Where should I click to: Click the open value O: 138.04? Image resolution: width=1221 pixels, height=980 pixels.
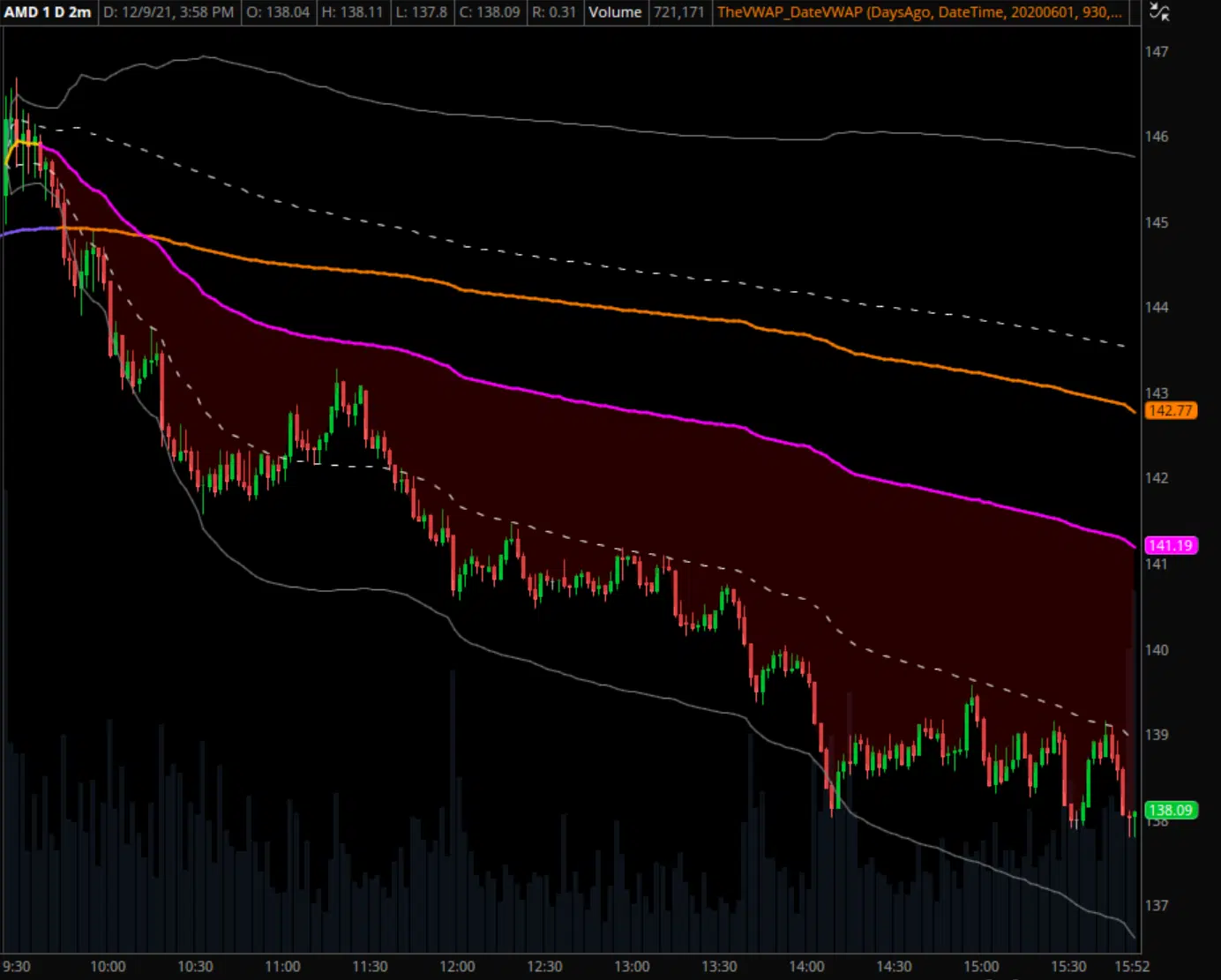click(x=278, y=12)
